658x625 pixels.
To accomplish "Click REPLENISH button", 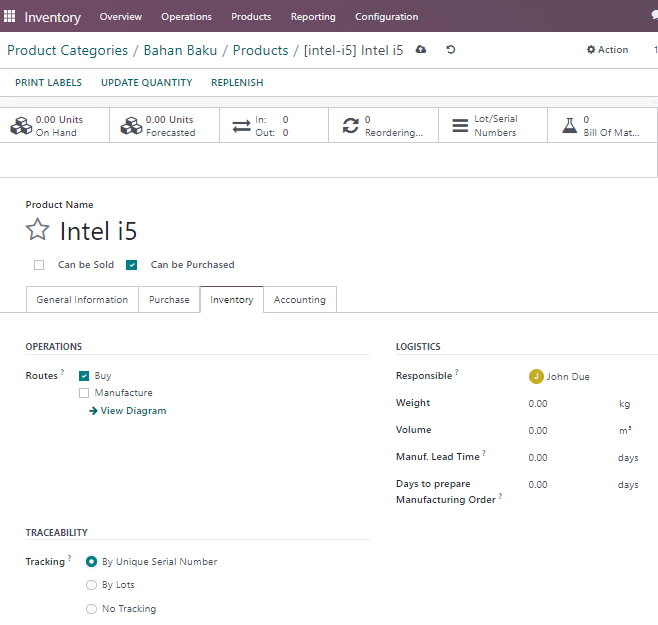I will pos(237,83).
